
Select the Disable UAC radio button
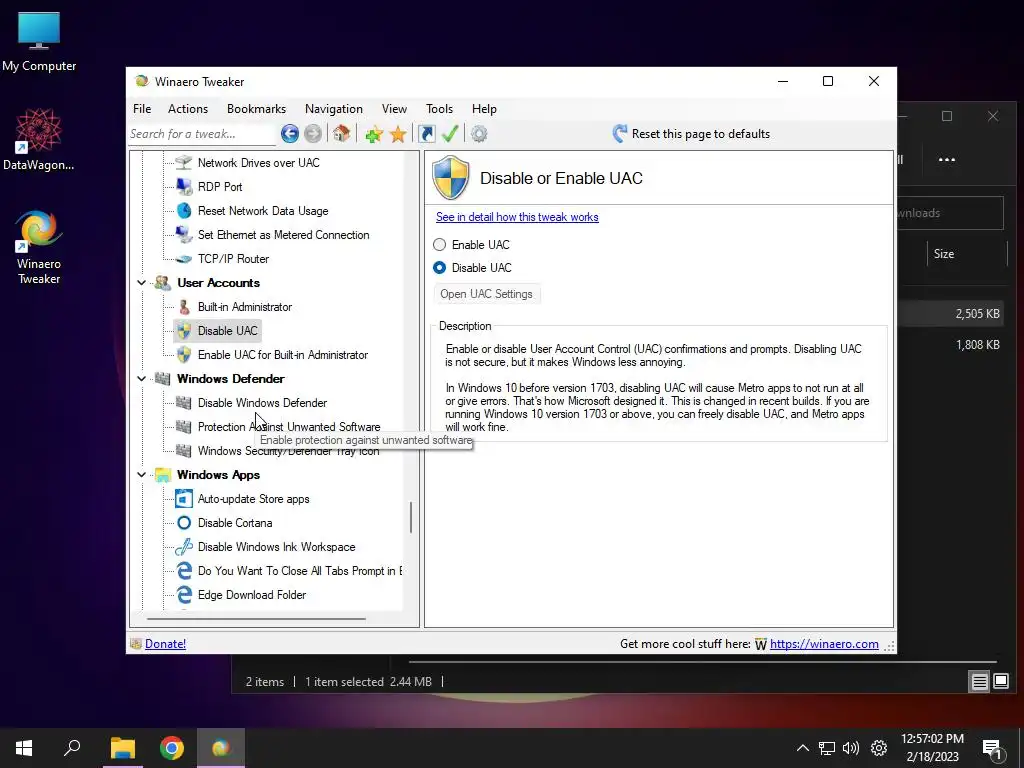(440, 268)
